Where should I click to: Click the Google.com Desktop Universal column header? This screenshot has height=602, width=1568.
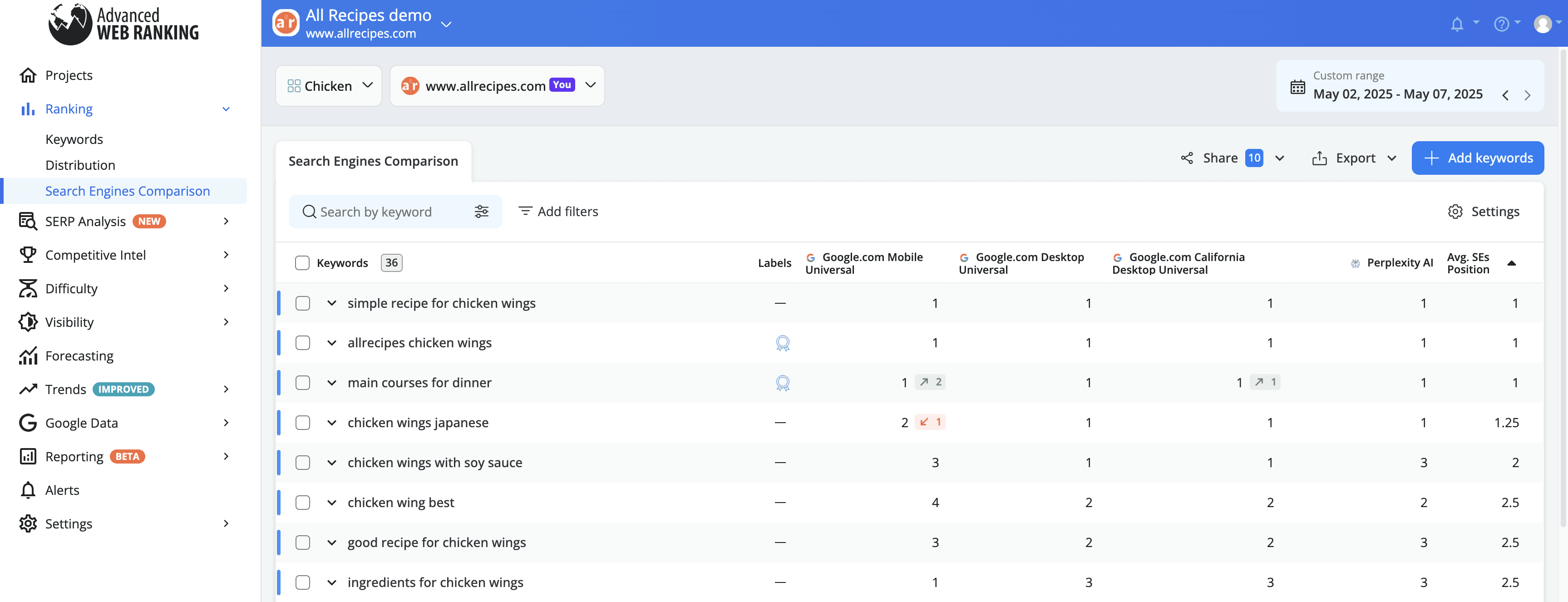[x=1021, y=263]
